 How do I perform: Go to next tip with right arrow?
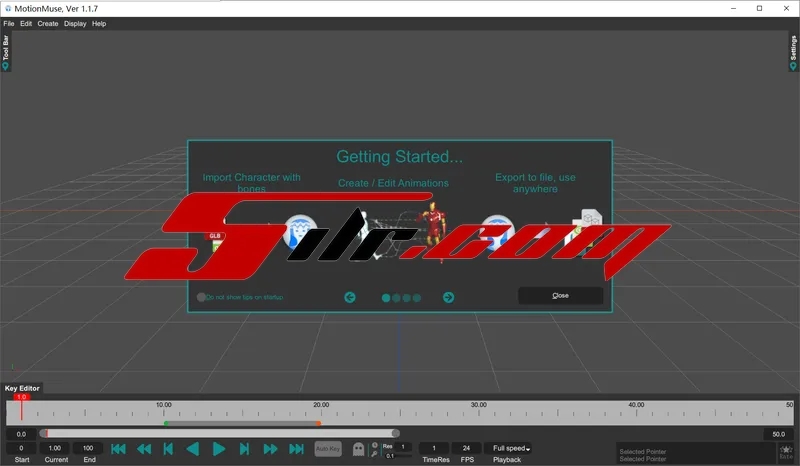click(448, 297)
